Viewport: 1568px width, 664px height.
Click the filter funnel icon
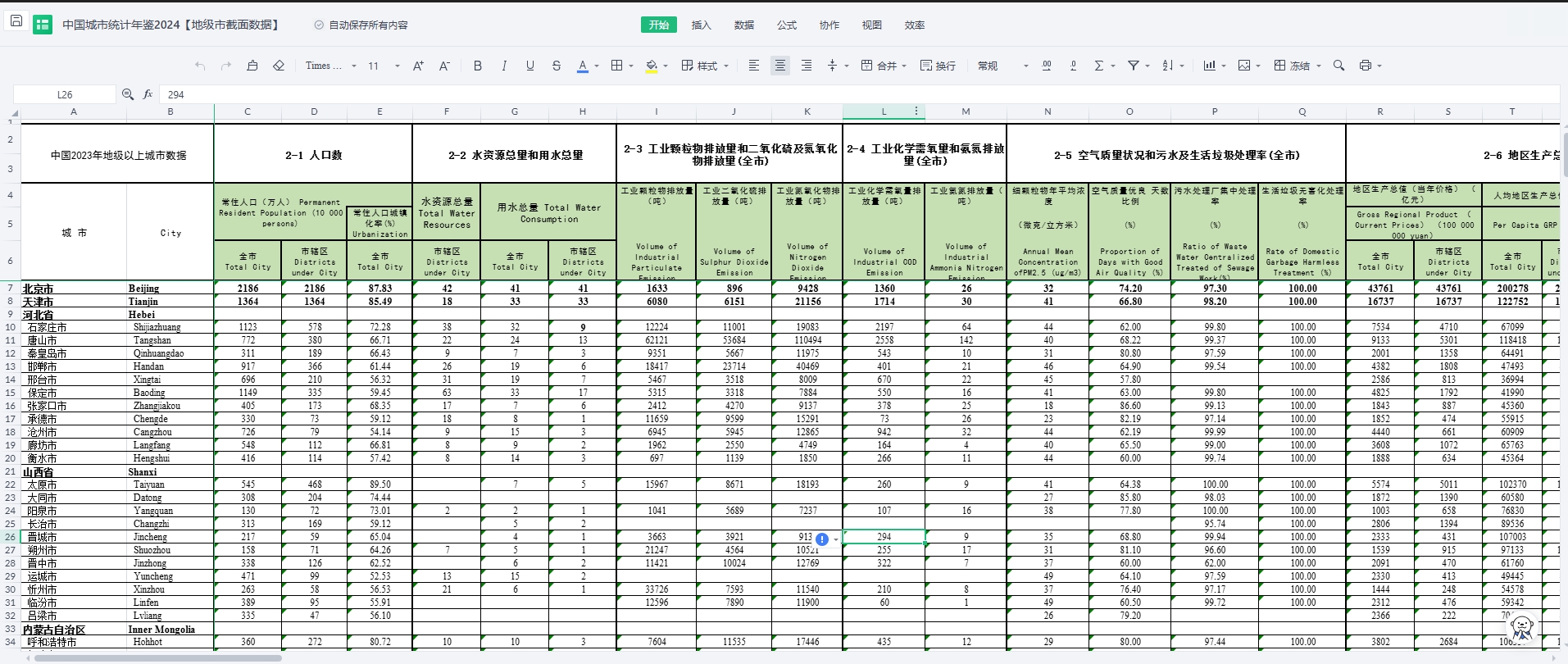(1134, 66)
